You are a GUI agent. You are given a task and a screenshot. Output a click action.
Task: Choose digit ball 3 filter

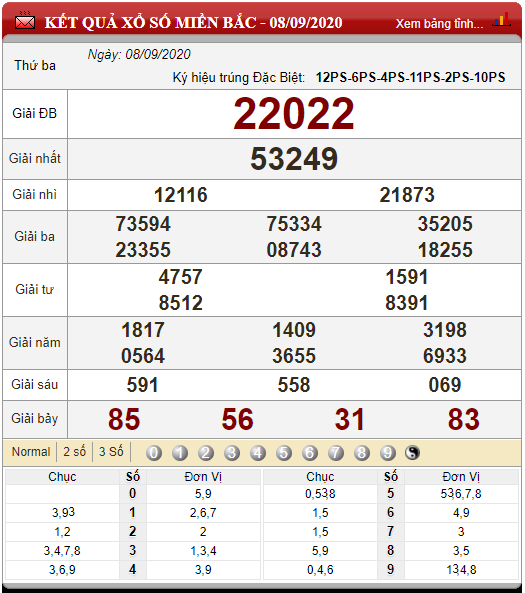(232, 453)
